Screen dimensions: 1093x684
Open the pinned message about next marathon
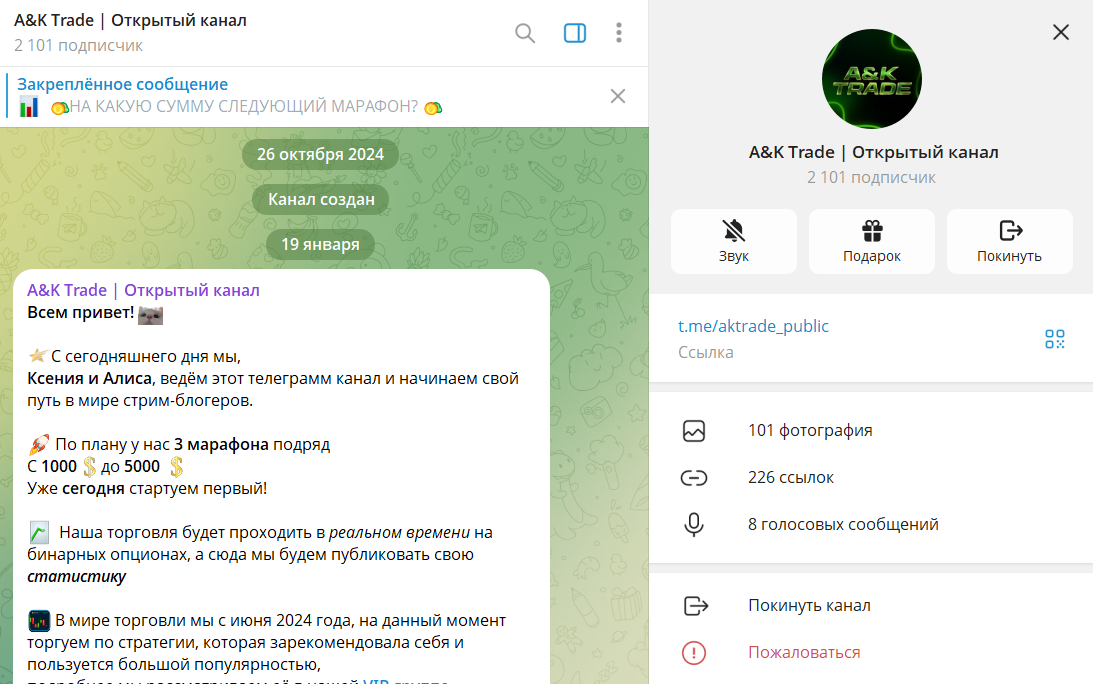click(x=230, y=97)
